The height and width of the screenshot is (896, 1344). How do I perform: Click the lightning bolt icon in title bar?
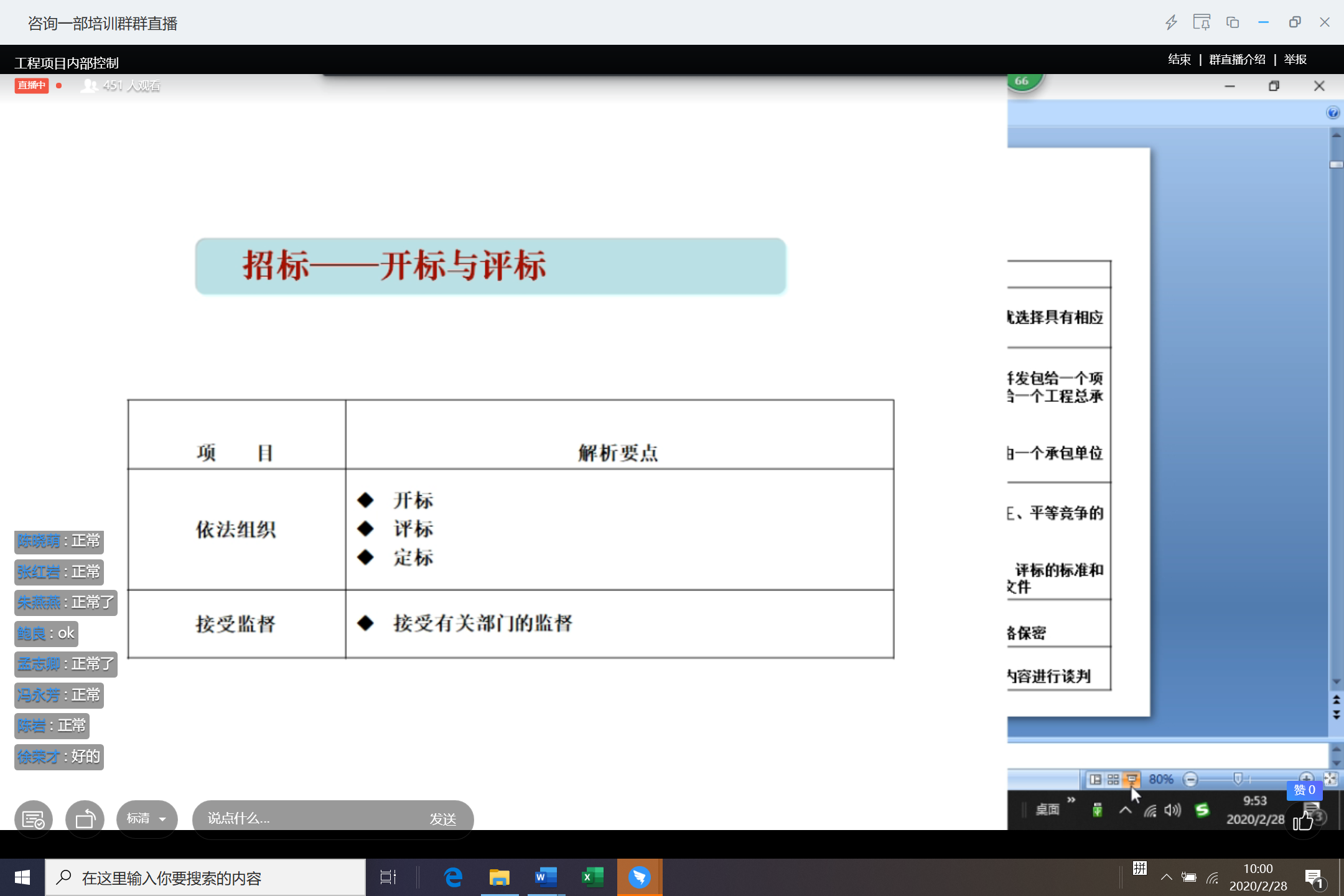coord(1171,23)
